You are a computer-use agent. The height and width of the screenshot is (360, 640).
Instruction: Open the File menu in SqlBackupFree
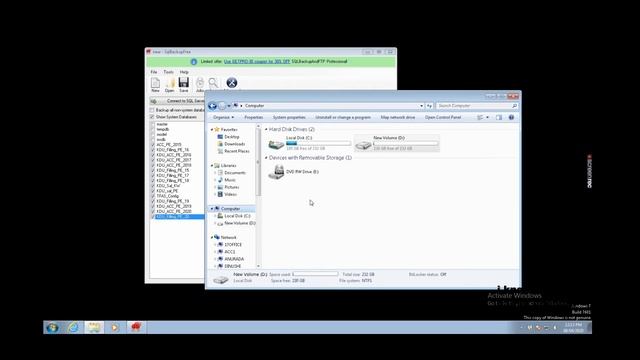[154, 72]
